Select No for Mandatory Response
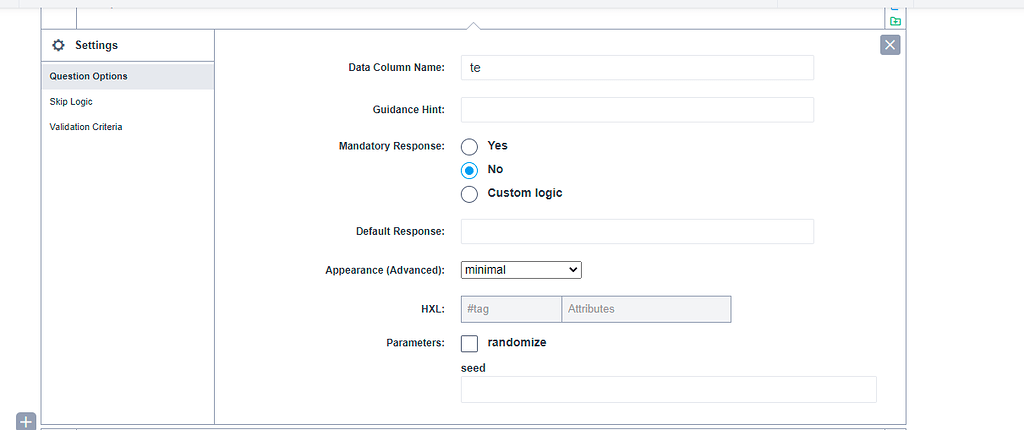Viewport: 1024px width, 430px height. tap(469, 170)
